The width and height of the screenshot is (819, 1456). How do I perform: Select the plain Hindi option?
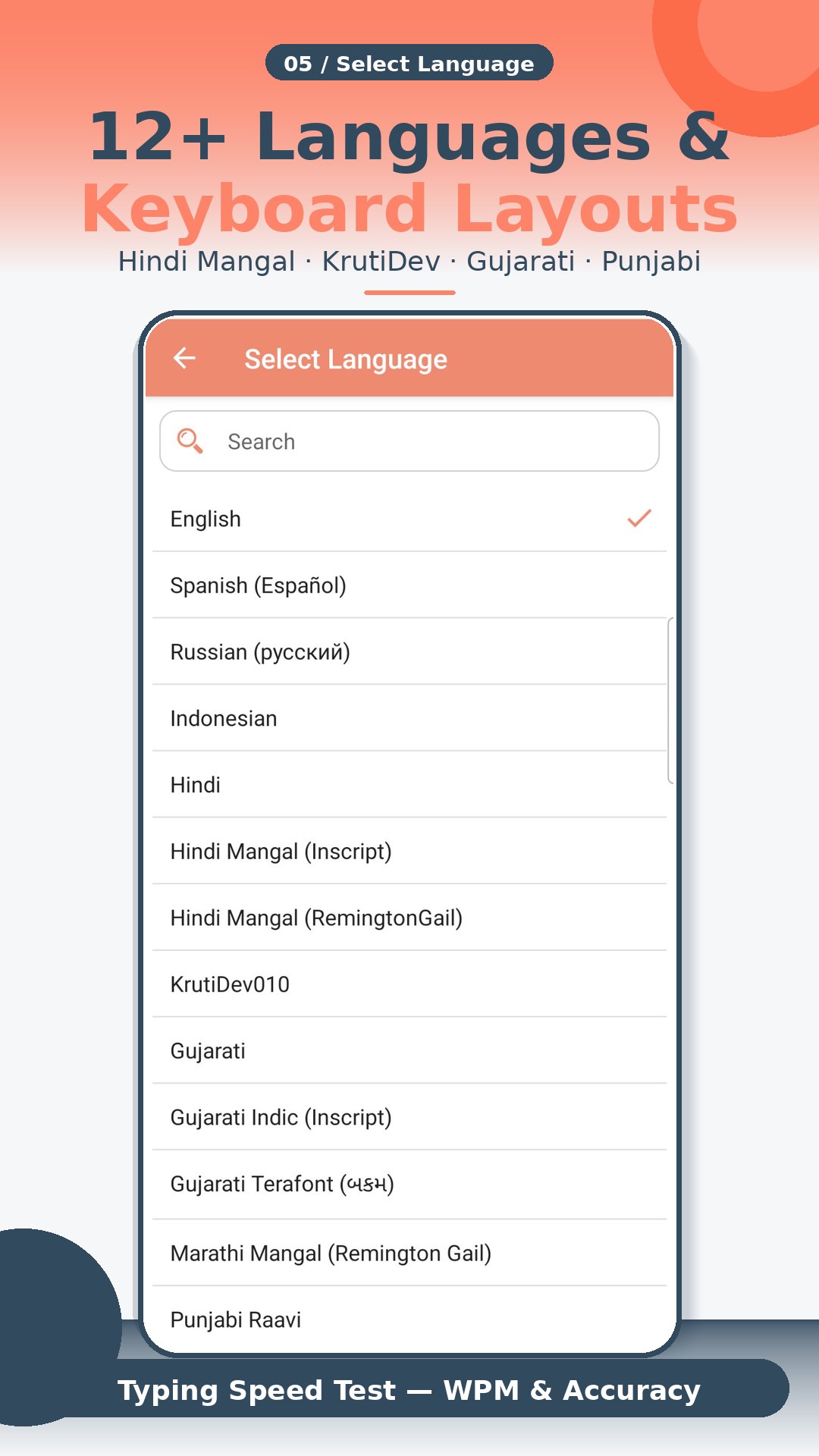point(409,785)
